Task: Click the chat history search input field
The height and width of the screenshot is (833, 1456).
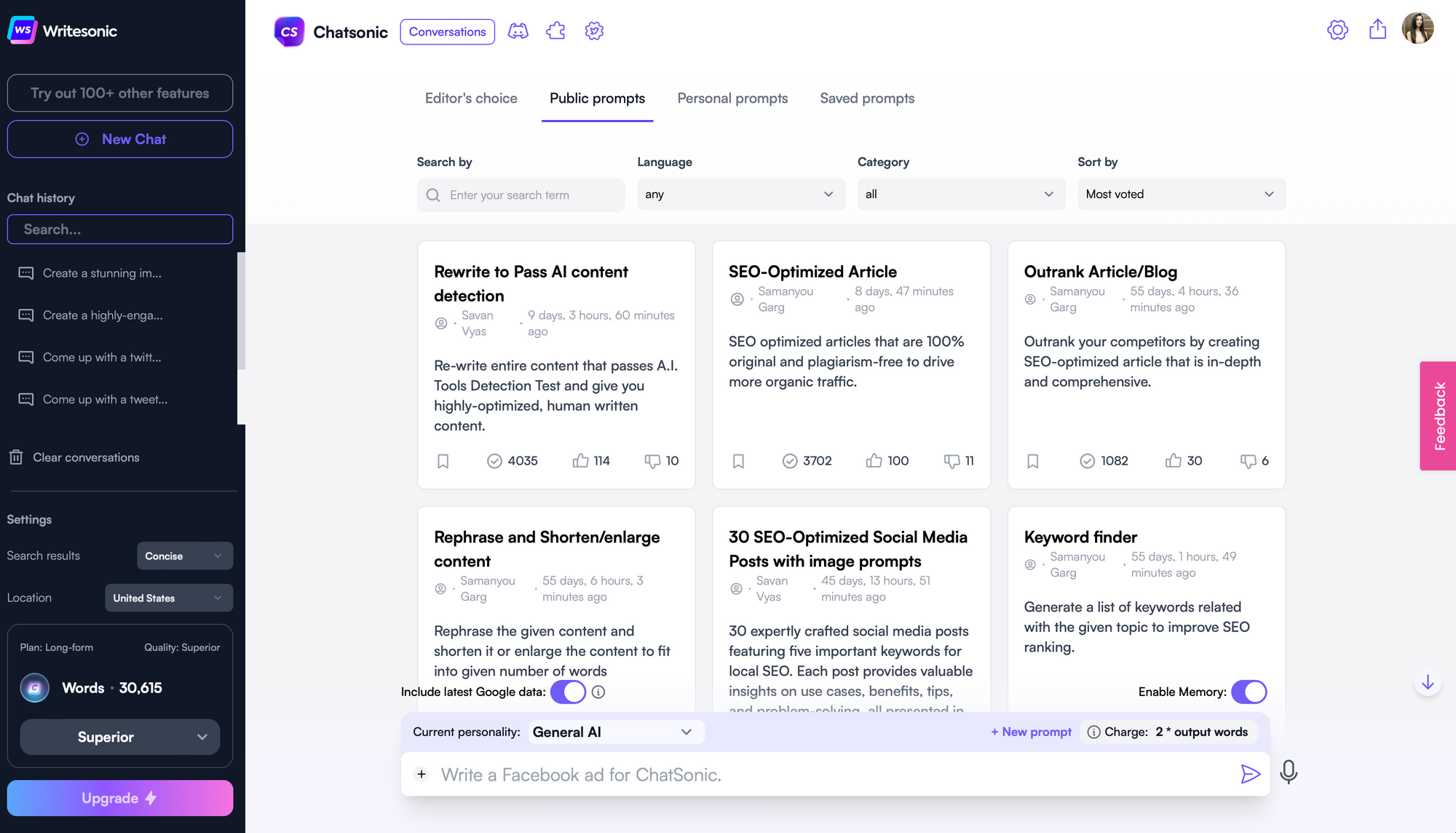Action: click(x=120, y=229)
